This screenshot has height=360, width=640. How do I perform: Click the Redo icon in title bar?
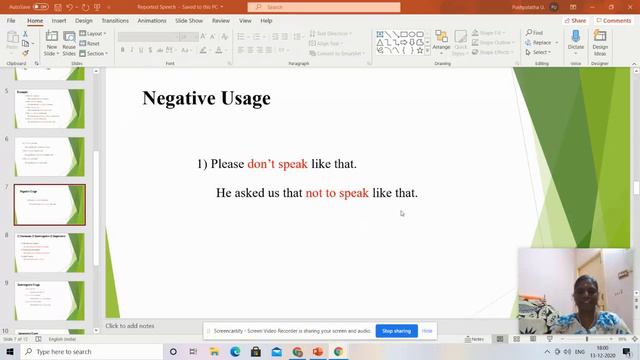click(85, 7)
